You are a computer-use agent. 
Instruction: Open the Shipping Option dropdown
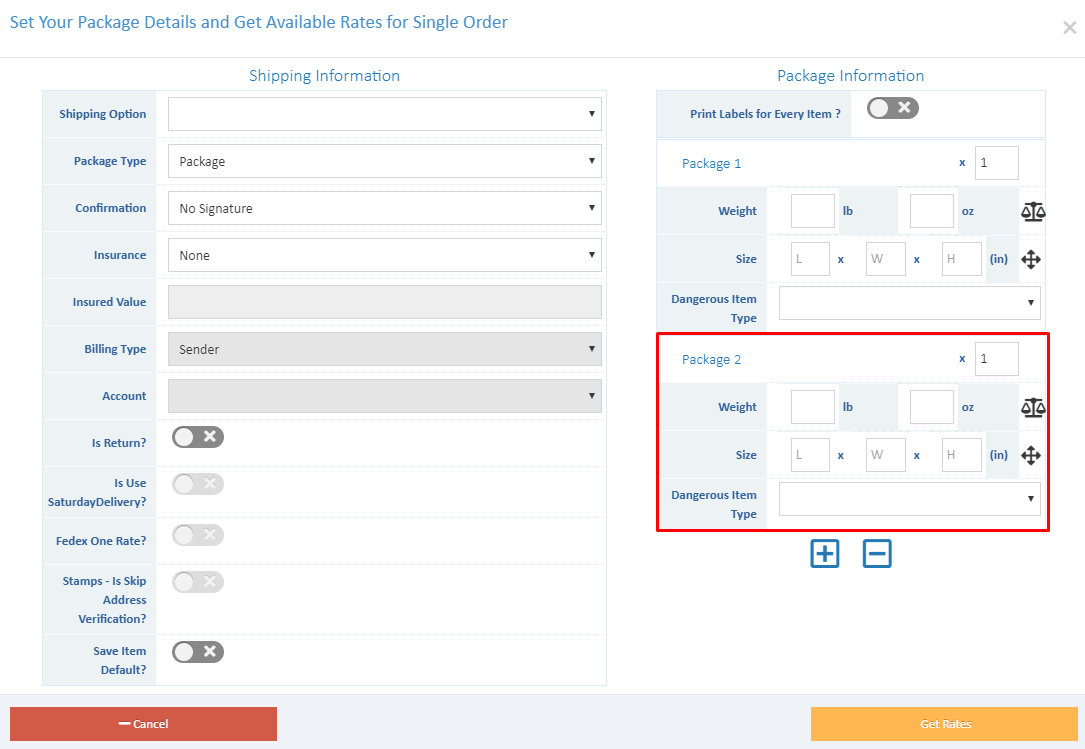pyautogui.click(x=384, y=113)
